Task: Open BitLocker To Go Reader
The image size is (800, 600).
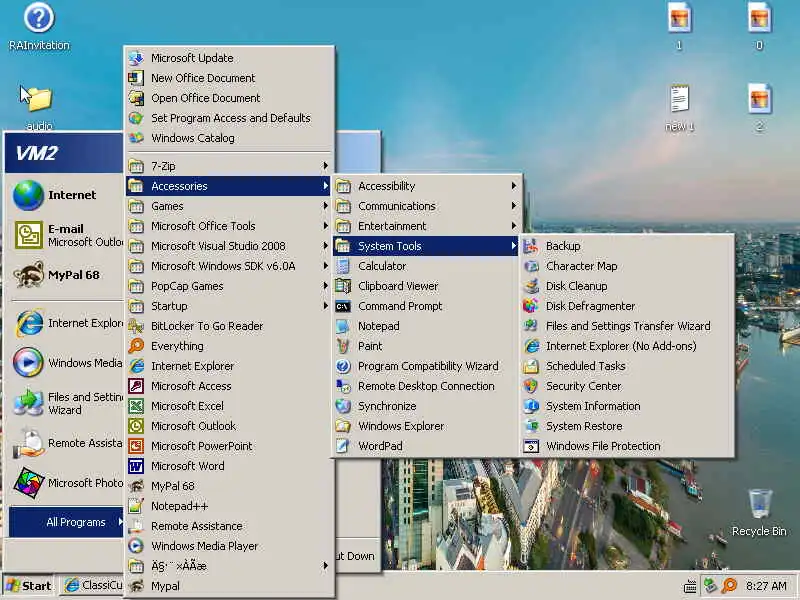Action: (229, 326)
